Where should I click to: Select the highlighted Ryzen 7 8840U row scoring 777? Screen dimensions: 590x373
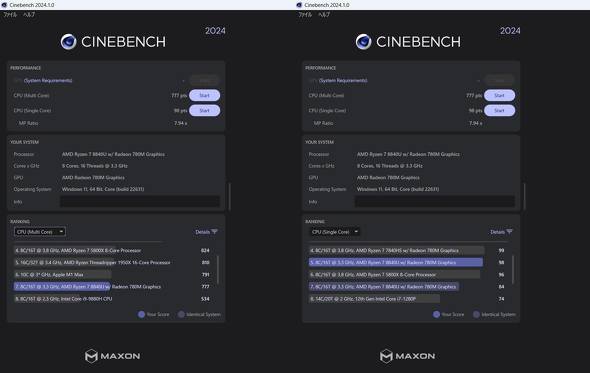pos(113,286)
